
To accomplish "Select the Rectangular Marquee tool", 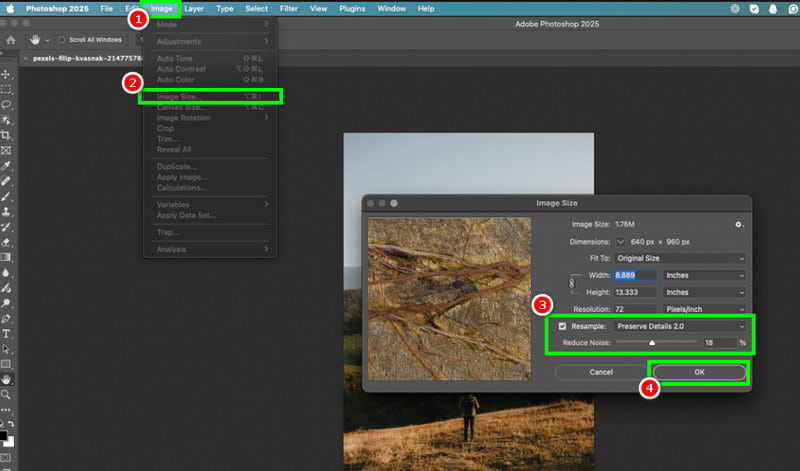I will point(6,89).
